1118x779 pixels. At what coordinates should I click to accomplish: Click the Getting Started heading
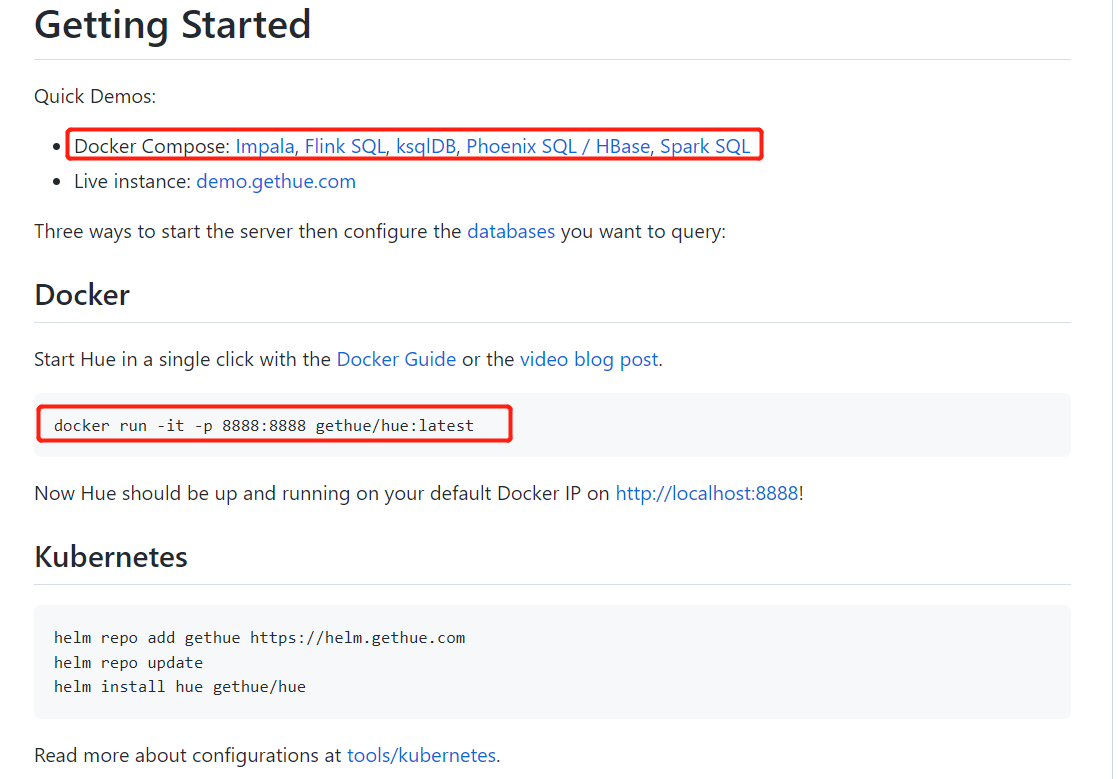coord(173,25)
